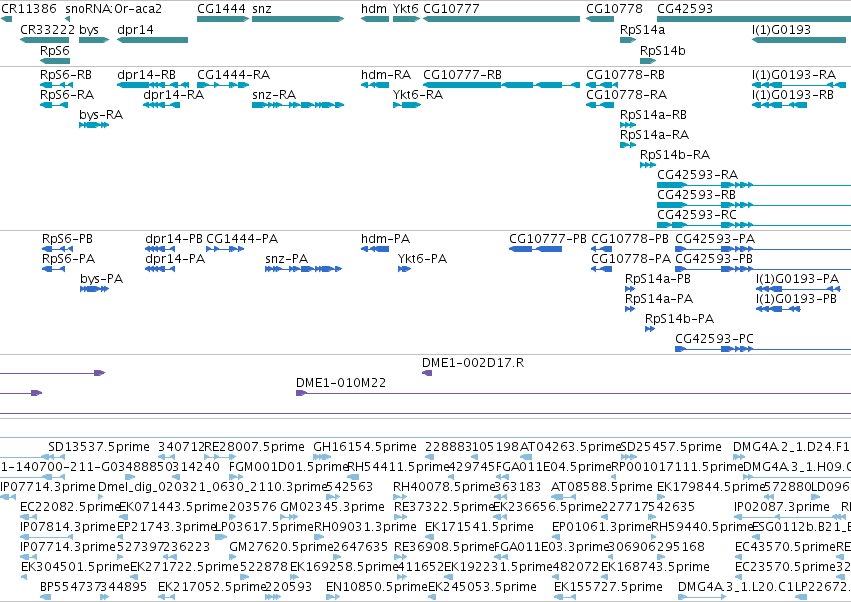Select the DME1-010M22 BAC label

coord(340,383)
